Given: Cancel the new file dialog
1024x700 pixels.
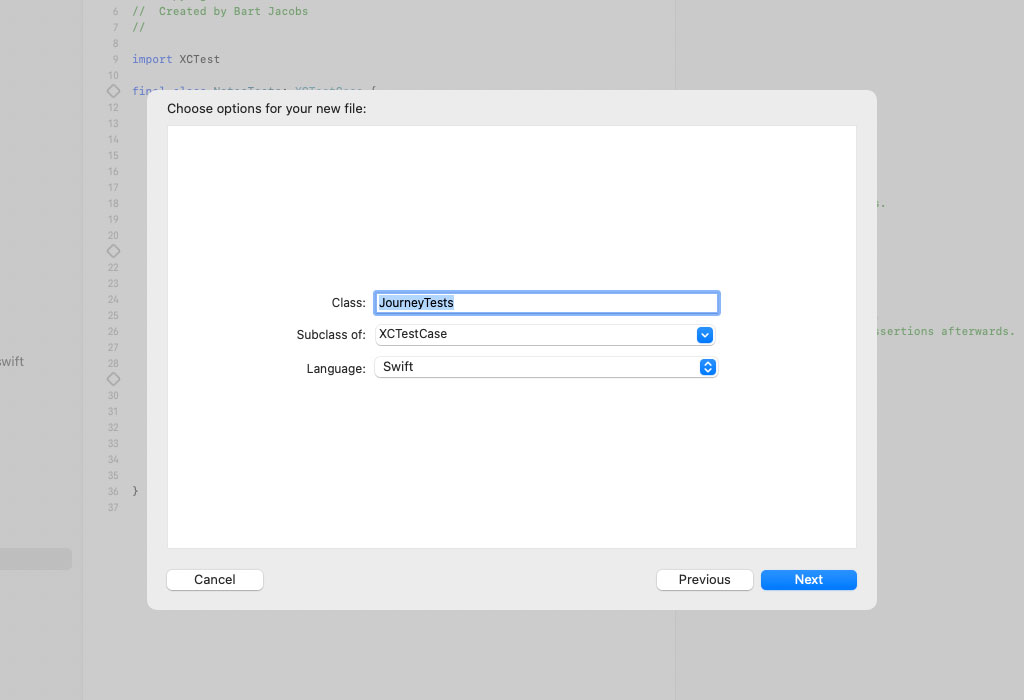Looking at the screenshot, I should 214,580.
